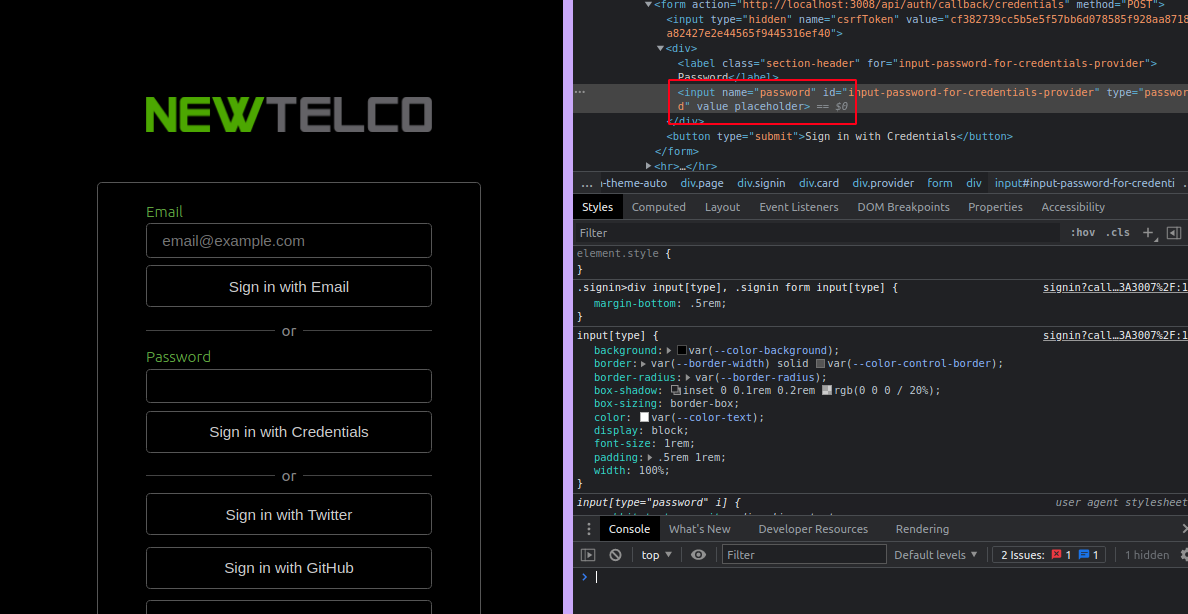Click Sign in with GitHub button

(x=289, y=568)
